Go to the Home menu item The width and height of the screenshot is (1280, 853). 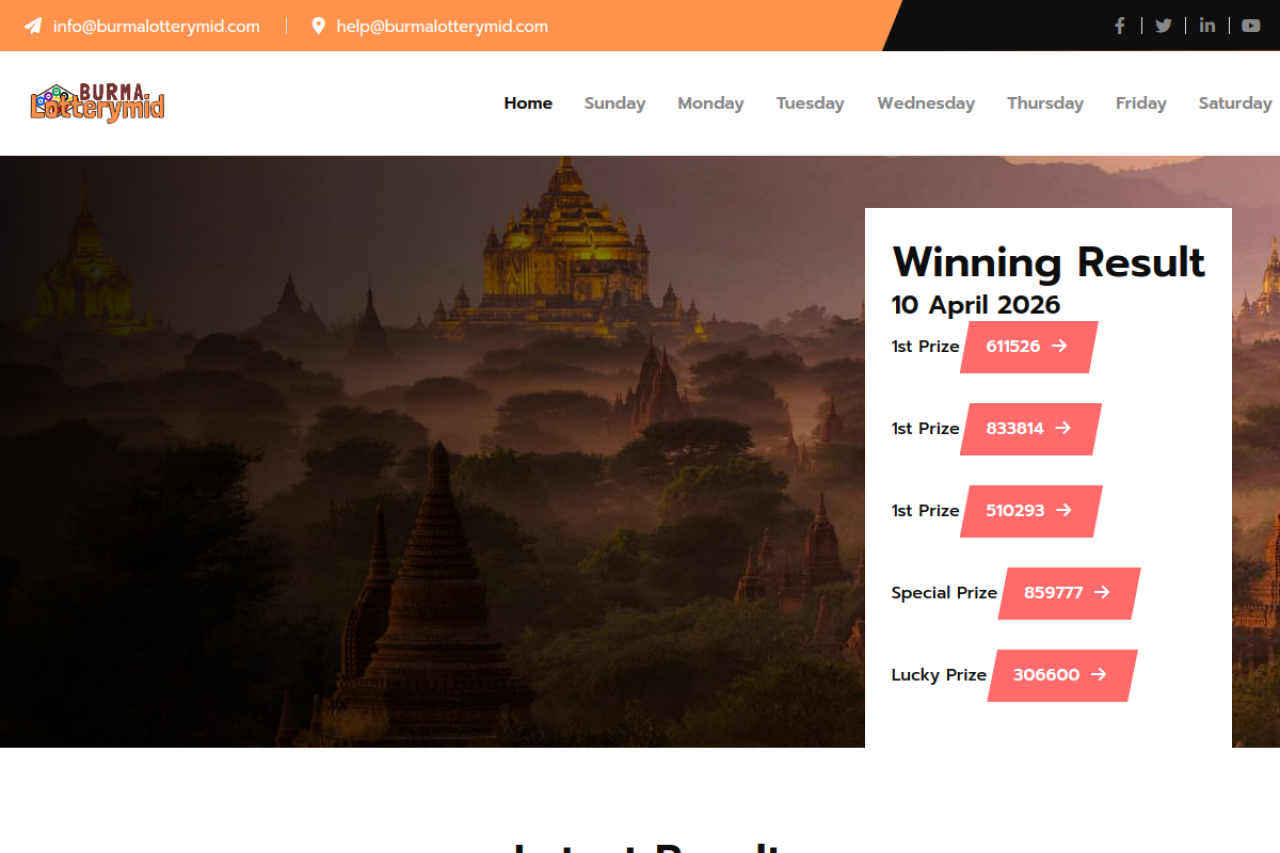(528, 103)
